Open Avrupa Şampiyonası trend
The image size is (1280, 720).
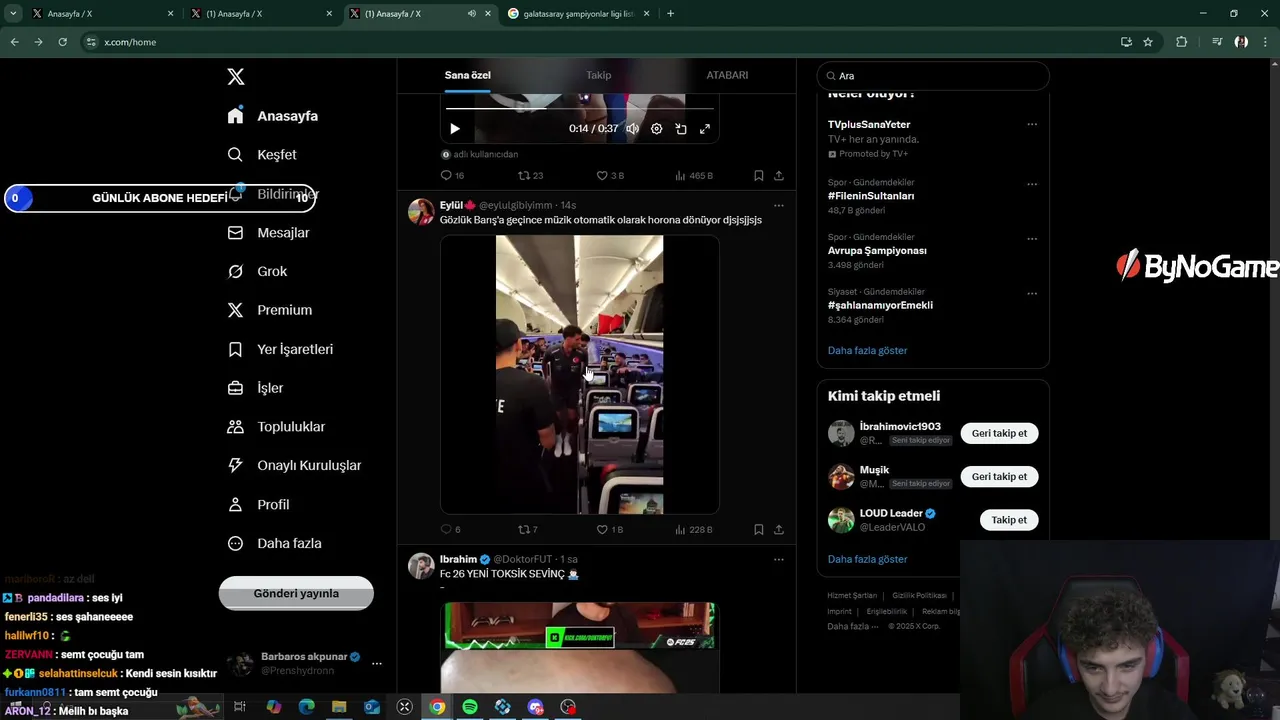tap(877, 250)
